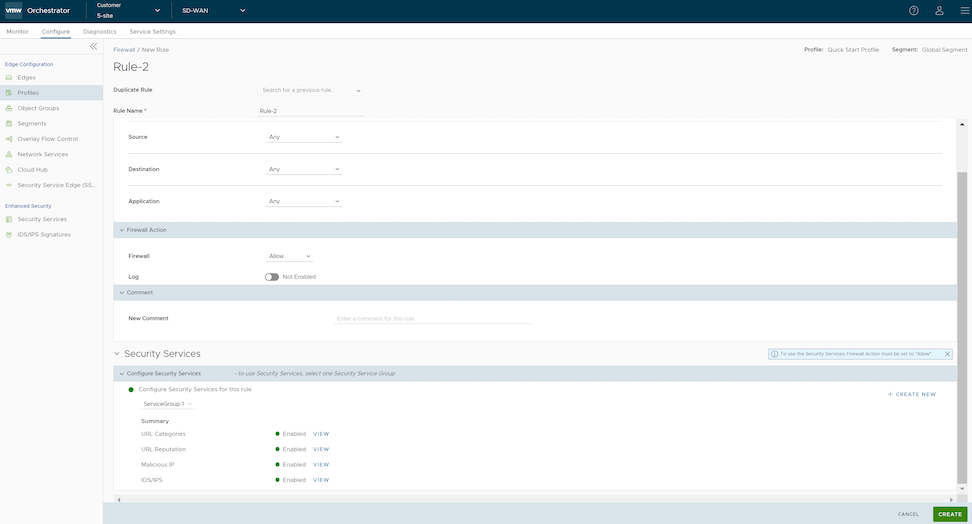Open the Firewall action Allow dropdown
This screenshot has width=972, height=524.
pos(290,256)
